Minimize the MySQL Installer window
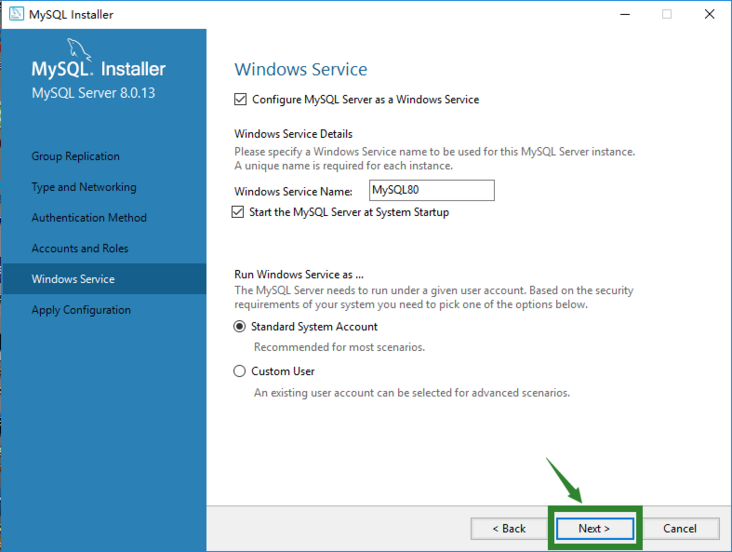Viewport: 732px width, 552px height. [625, 14]
